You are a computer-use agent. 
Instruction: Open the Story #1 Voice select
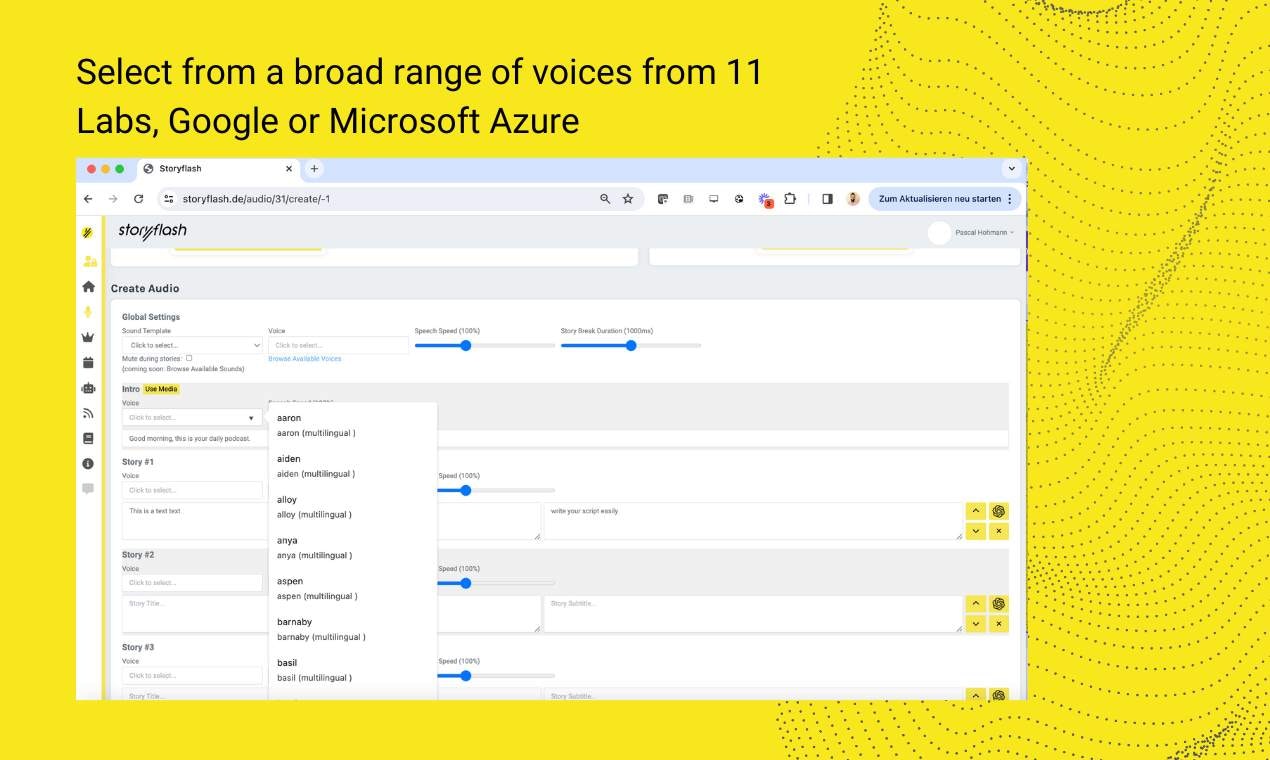pyautogui.click(x=192, y=490)
